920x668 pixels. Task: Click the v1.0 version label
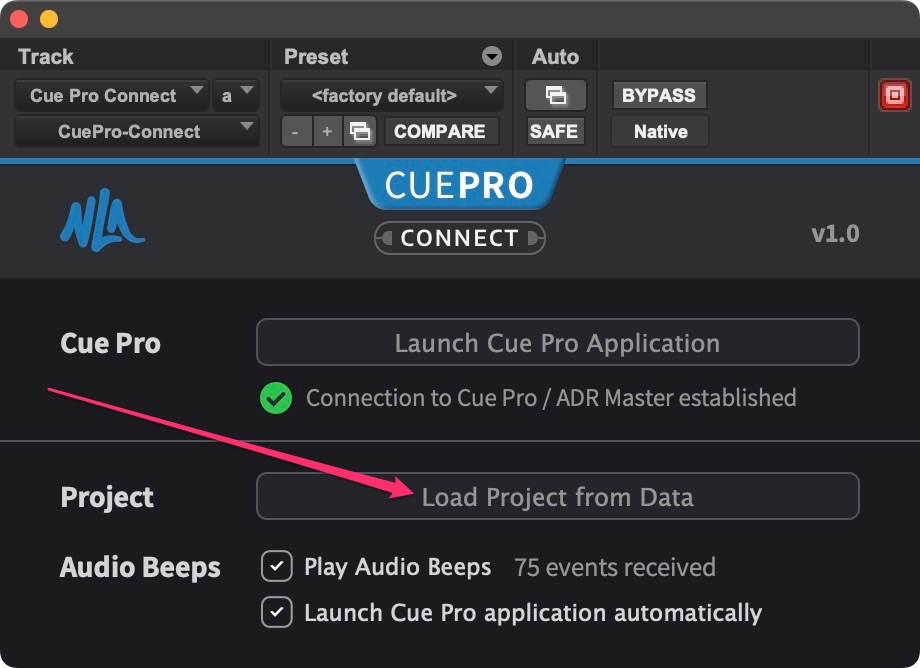(835, 234)
